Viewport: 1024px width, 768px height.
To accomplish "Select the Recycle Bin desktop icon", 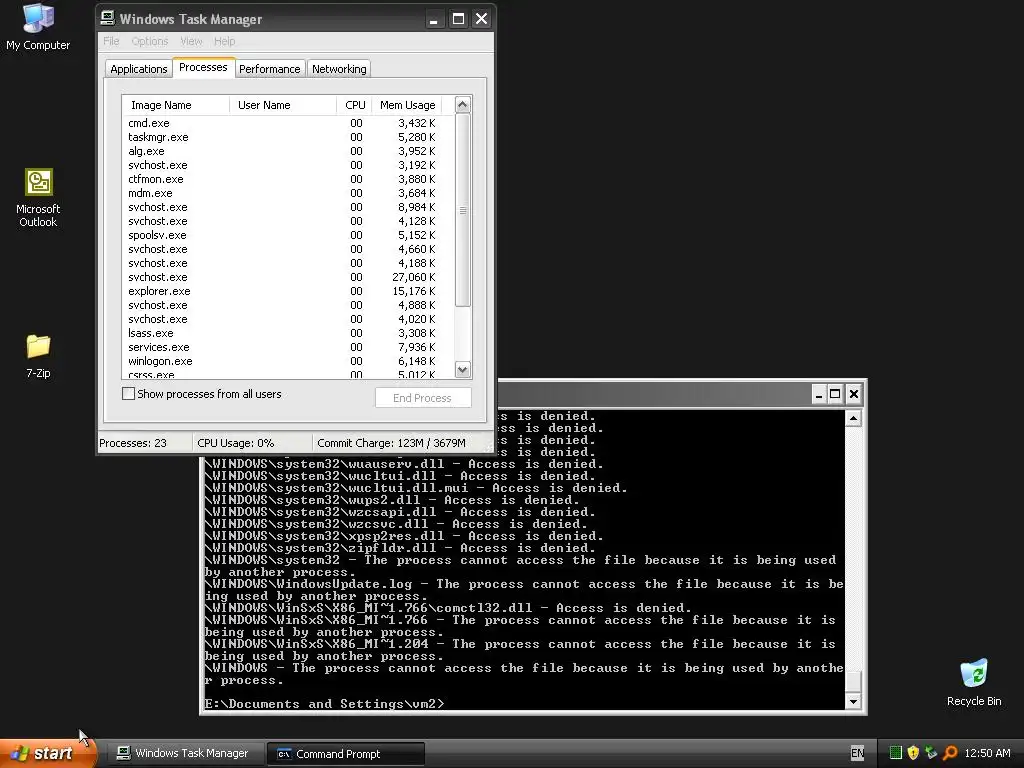I will 974,682.
